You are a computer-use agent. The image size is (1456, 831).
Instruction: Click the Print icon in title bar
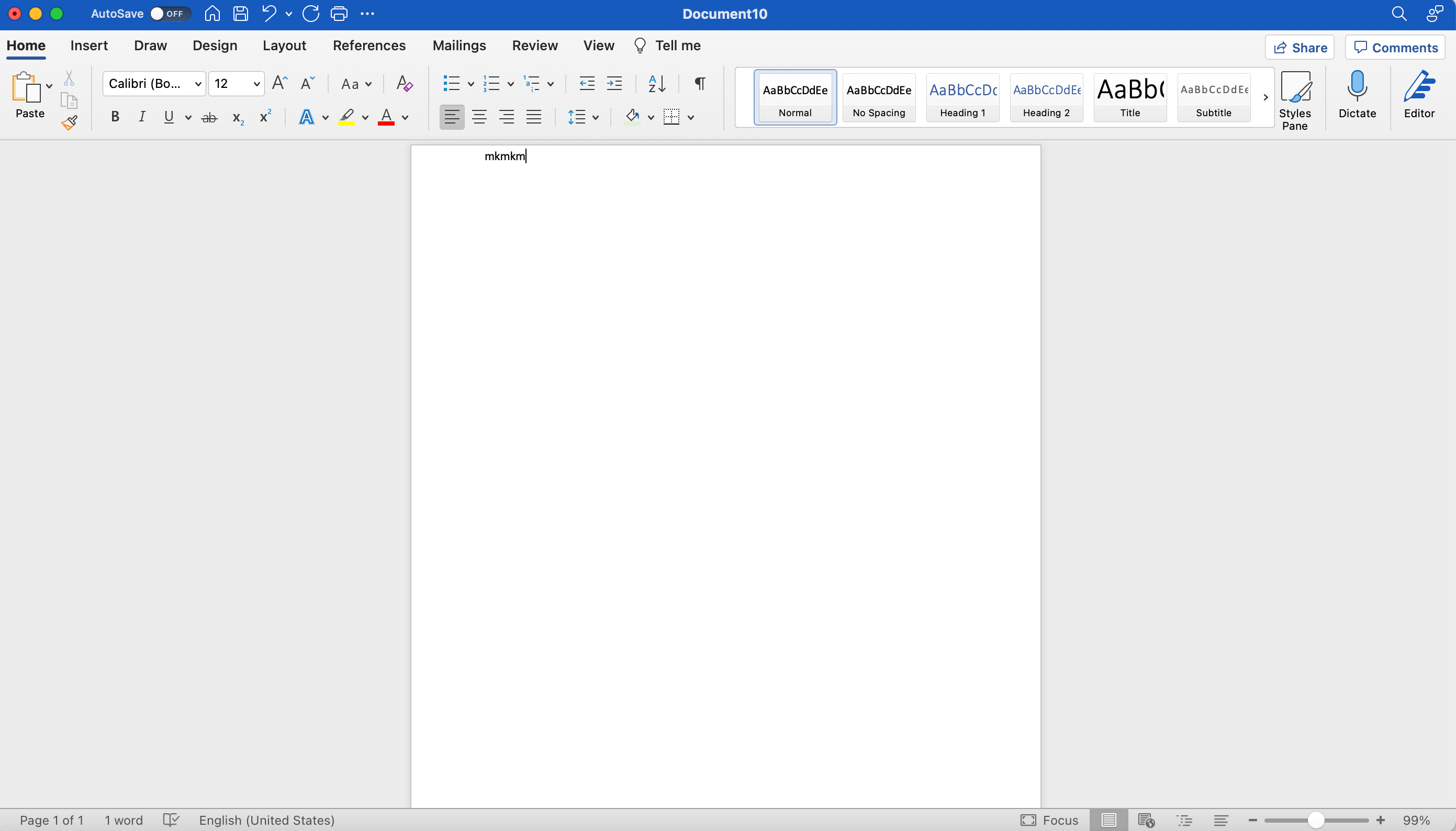tap(339, 14)
